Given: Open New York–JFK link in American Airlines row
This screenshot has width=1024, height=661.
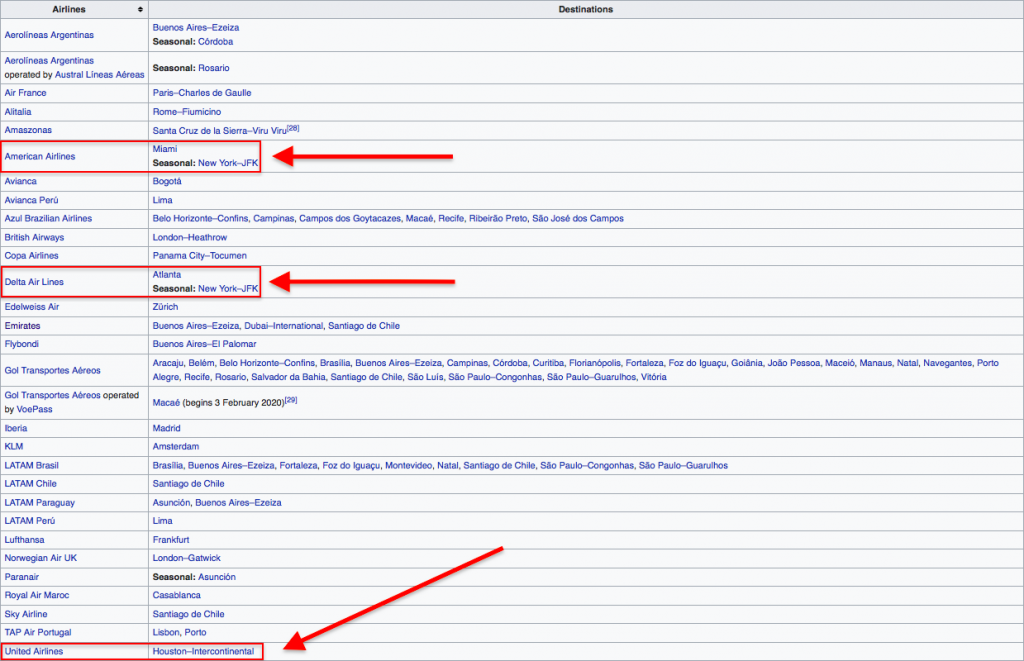Looking at the screenshot, I should coord(228,163).
